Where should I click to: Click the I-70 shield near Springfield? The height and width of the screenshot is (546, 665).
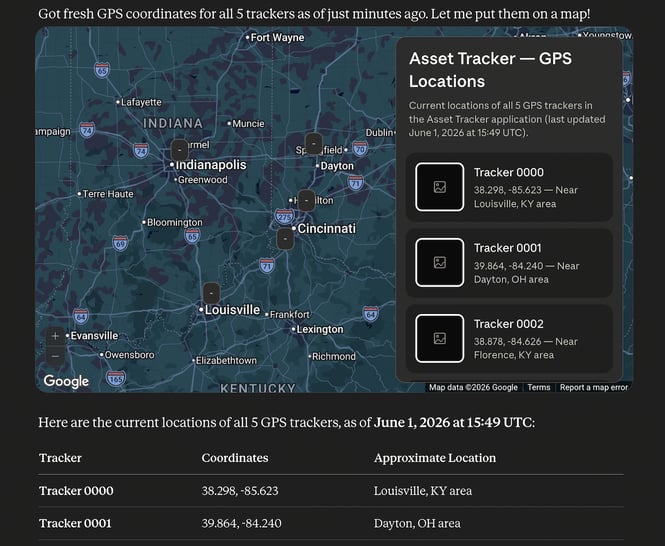point(360,148)
